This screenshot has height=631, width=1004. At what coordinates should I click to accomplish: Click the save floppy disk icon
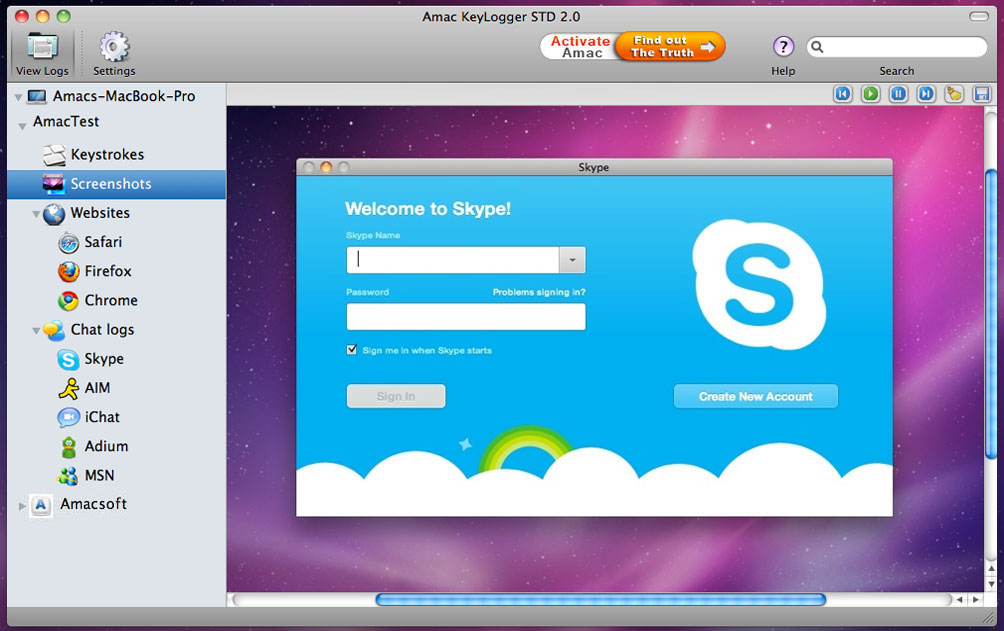pos(982,94)
